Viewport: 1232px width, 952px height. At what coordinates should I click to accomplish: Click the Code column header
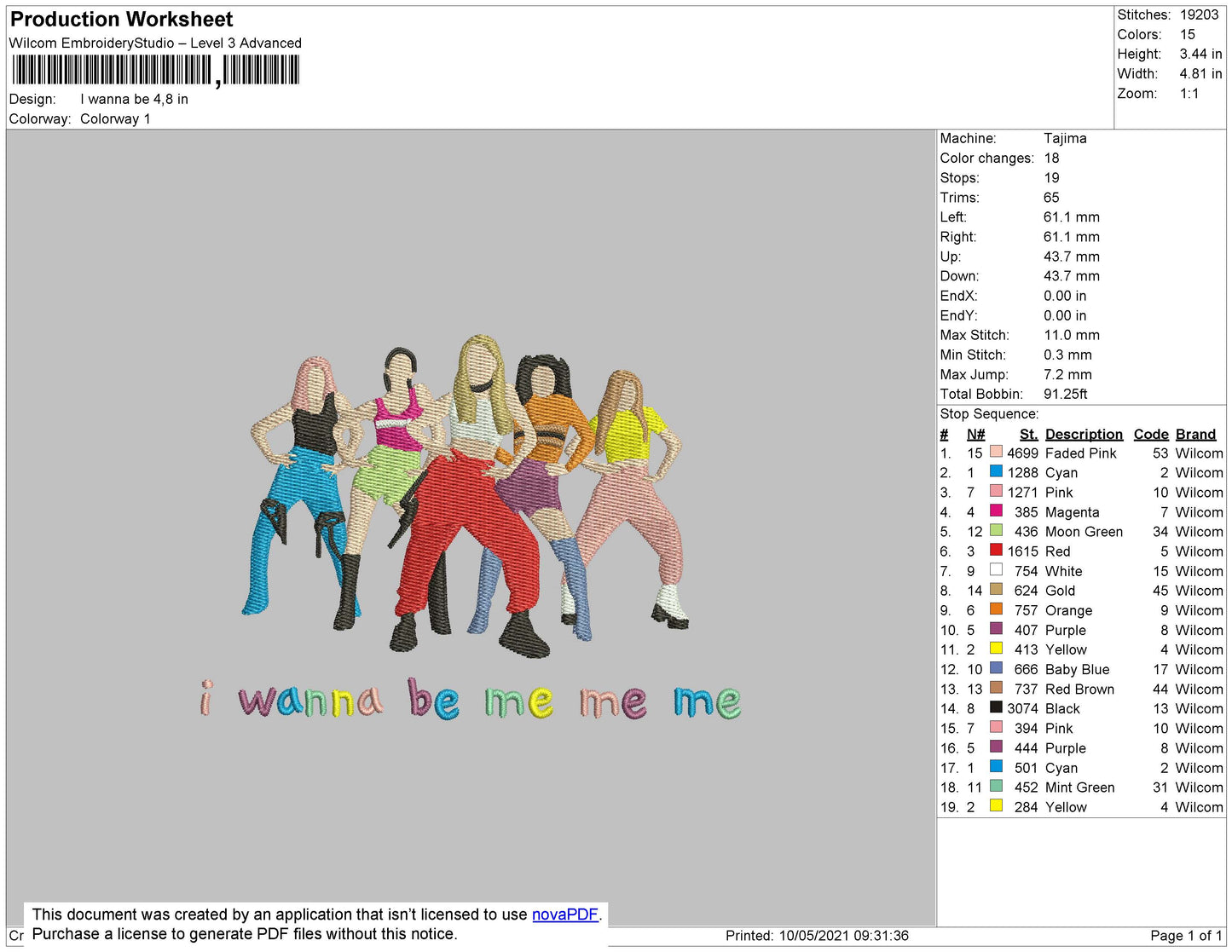[x=1151, y=434]
